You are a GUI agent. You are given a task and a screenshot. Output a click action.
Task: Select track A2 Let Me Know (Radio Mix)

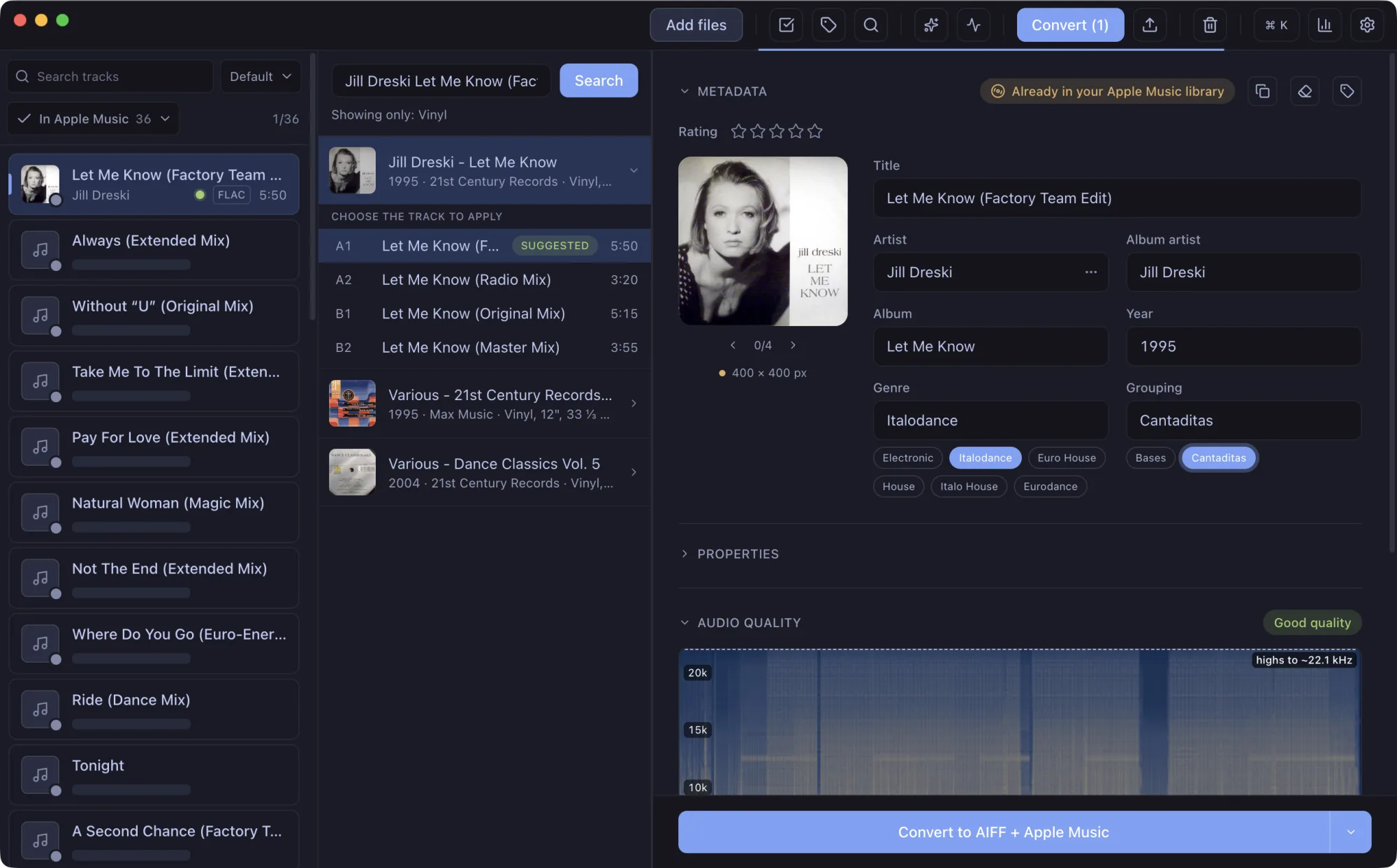tap(485, 280)
